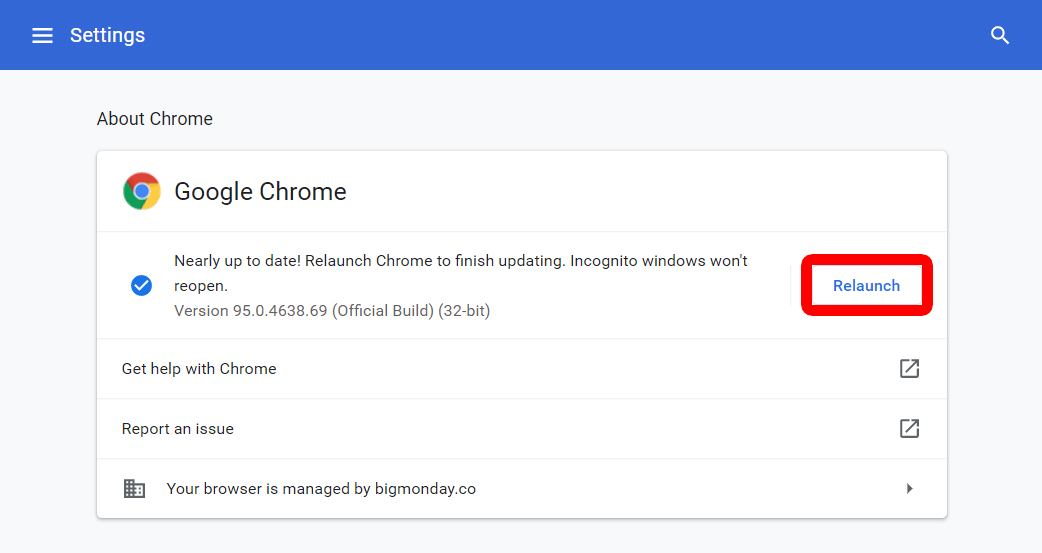Click external link icon for Report an issue
Image resolution: width=1042 pixels, height=553 pixels.
[909, 428]
